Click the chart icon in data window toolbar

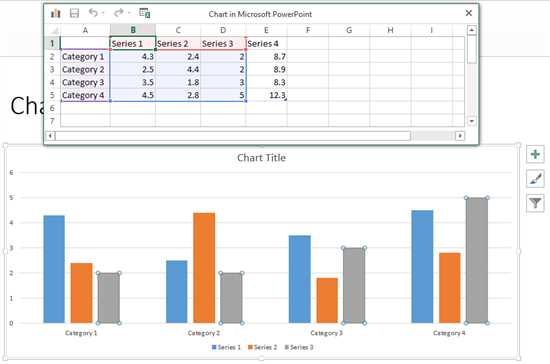[x=55, y=13]
